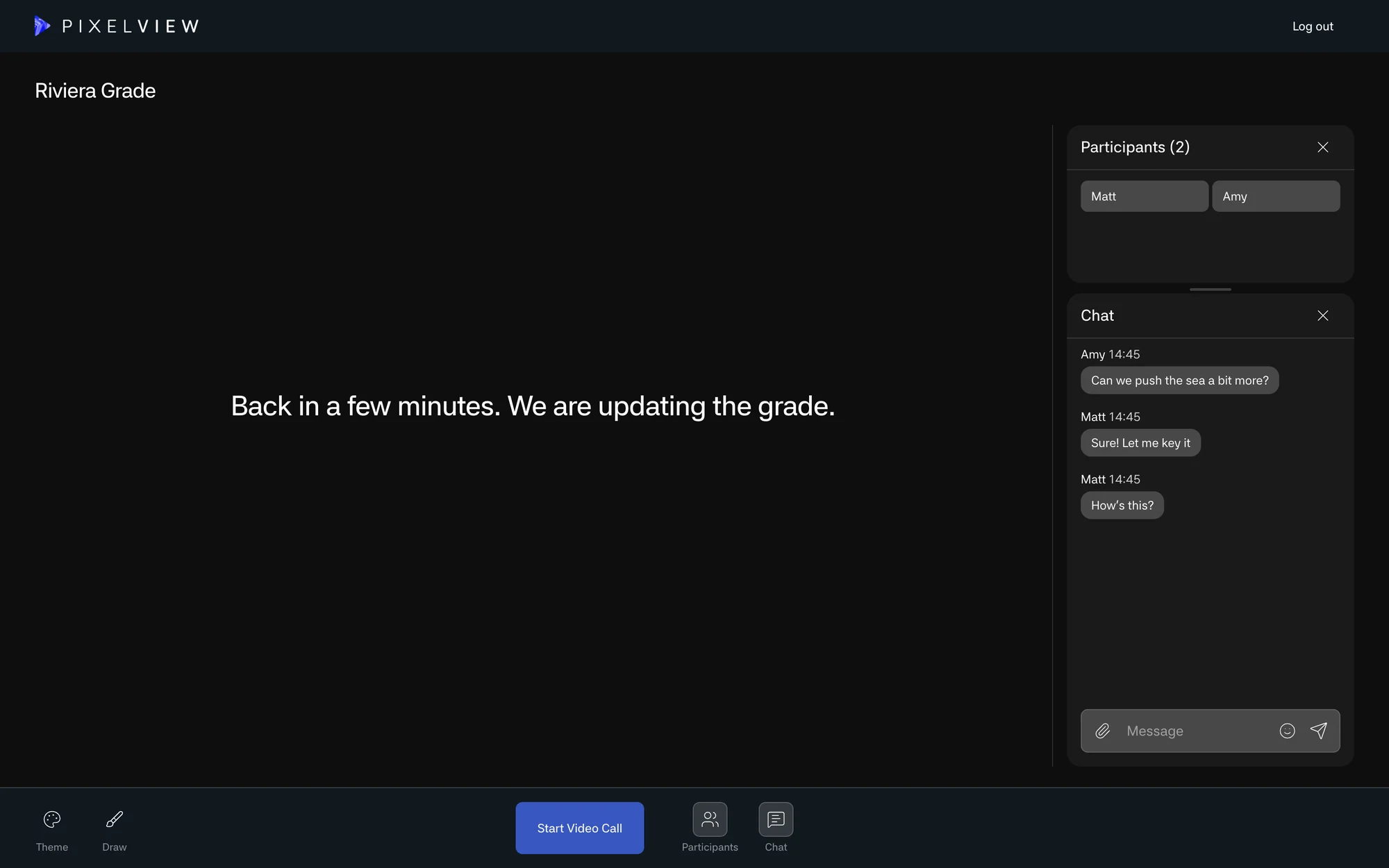Close the Participants panel
The image size is (1389, 868).
[1322, 147]
